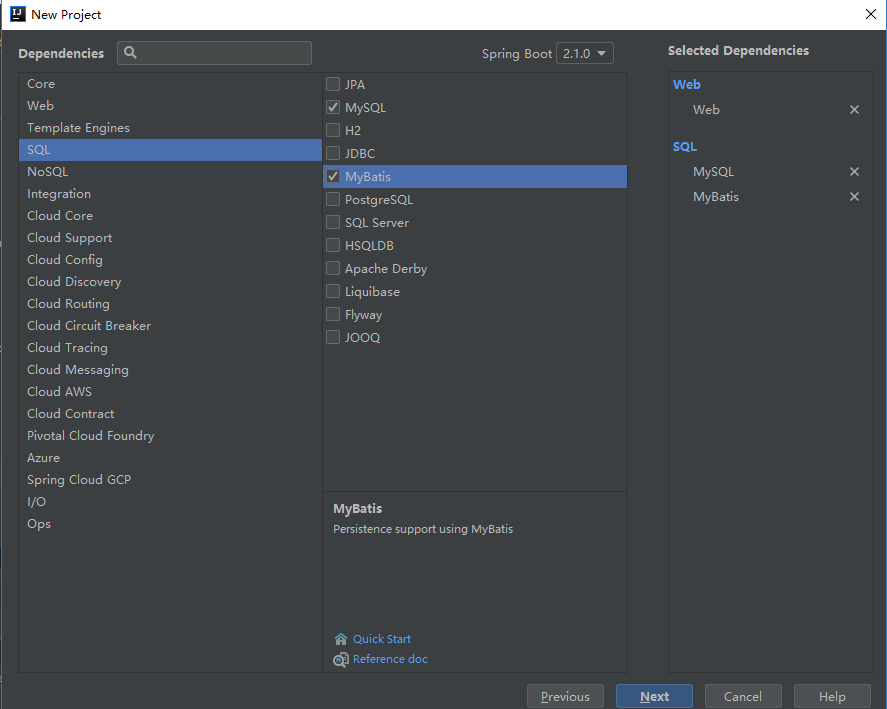Open Cloud Config category

170,260
